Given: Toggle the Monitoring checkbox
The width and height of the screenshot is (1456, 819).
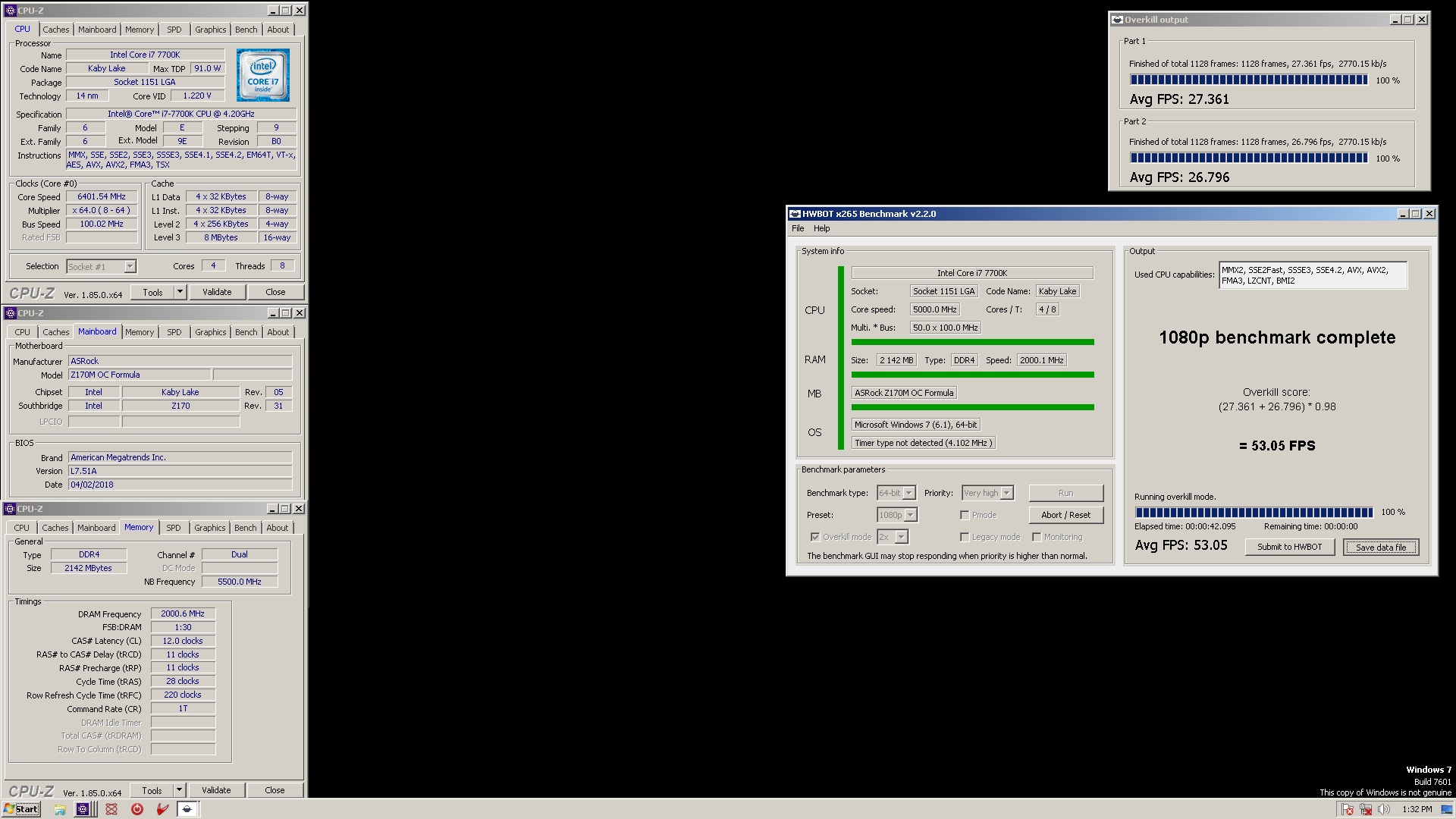Looking at the screenshot, I should (x=1037, y=537).
